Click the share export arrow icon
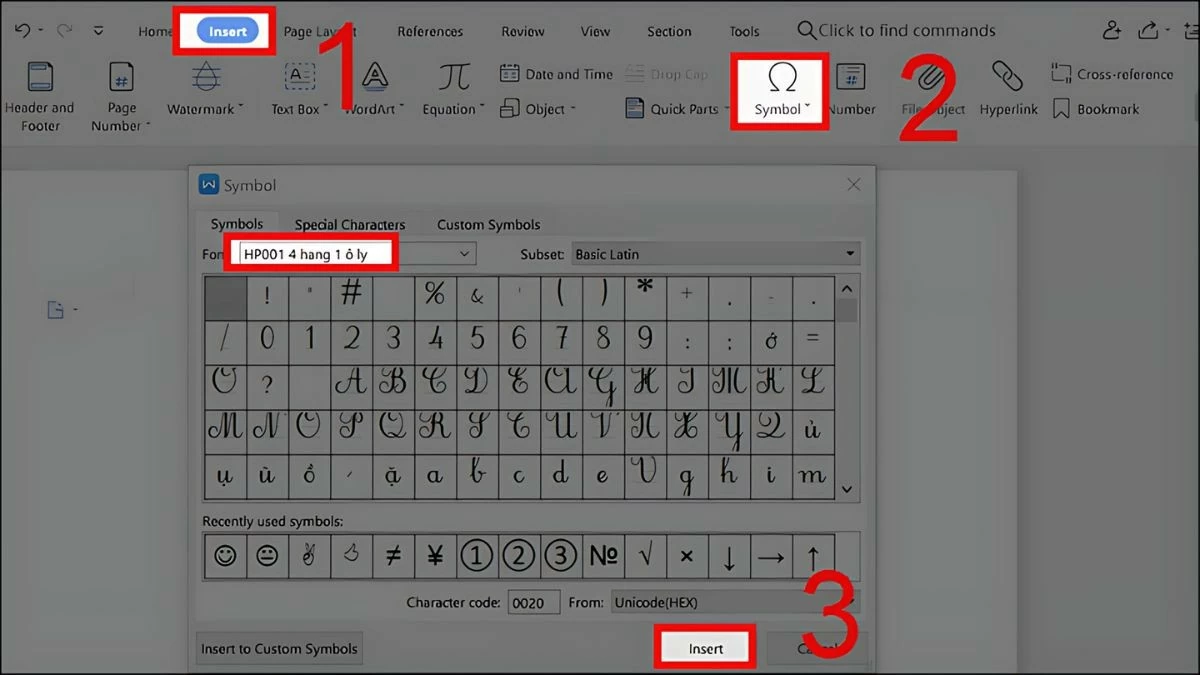1200x675 pixels. [1149, 31]
